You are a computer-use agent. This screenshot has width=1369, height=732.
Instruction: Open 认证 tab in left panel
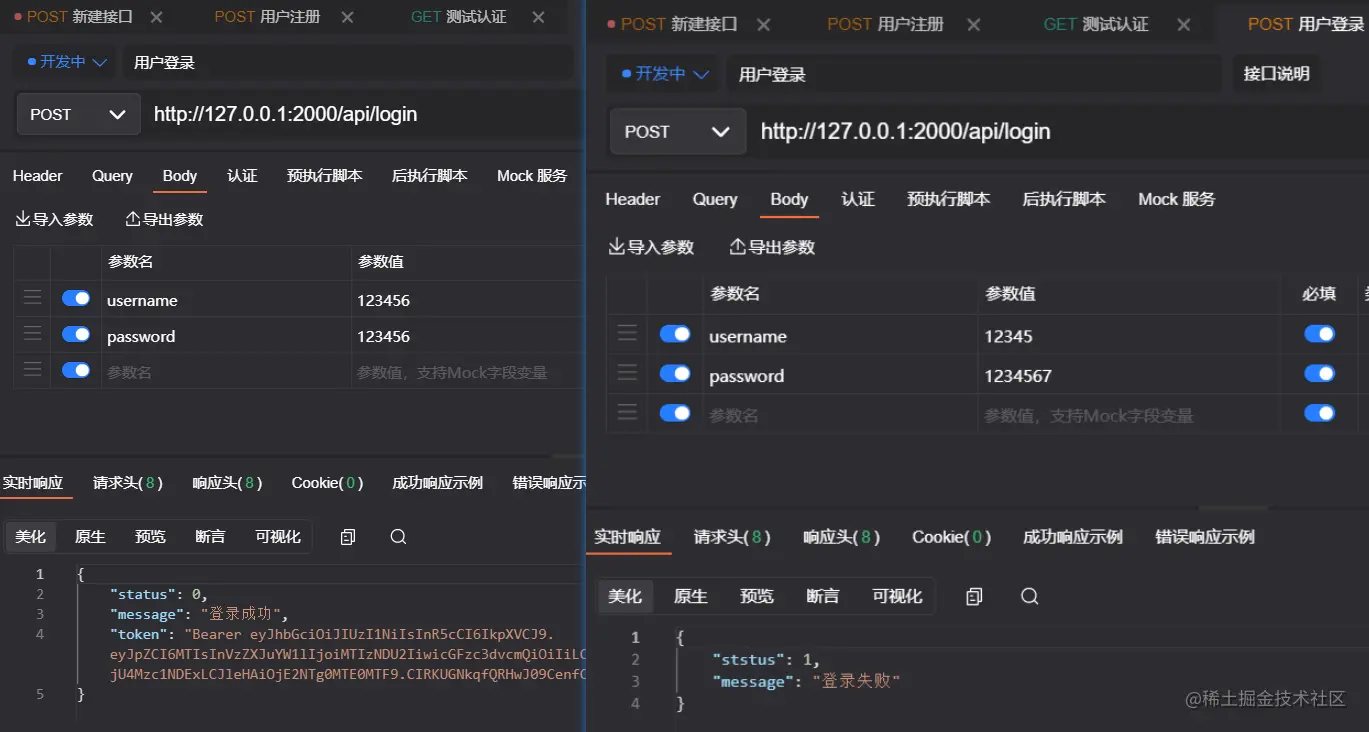pyautogui.click(x=242, y=176)
